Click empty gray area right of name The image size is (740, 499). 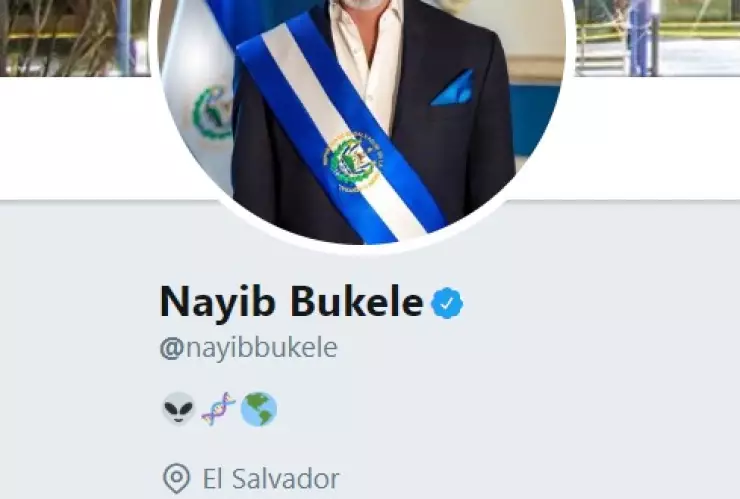click(599, 303)
